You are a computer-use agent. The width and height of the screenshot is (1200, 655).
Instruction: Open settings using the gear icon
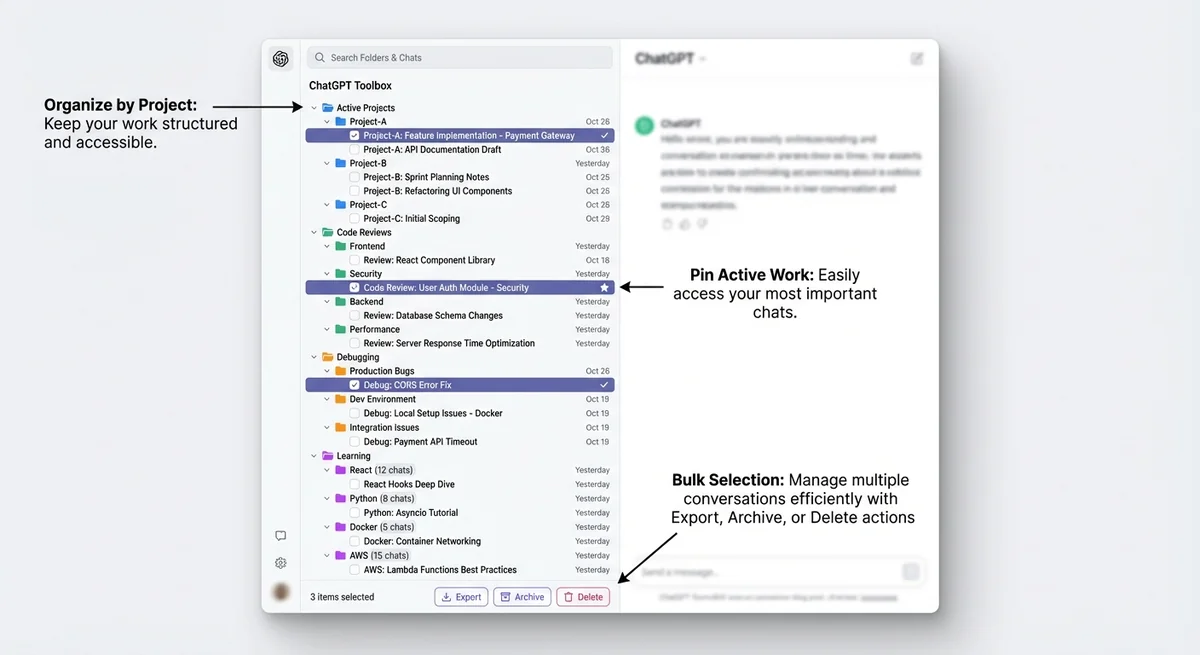281,563
